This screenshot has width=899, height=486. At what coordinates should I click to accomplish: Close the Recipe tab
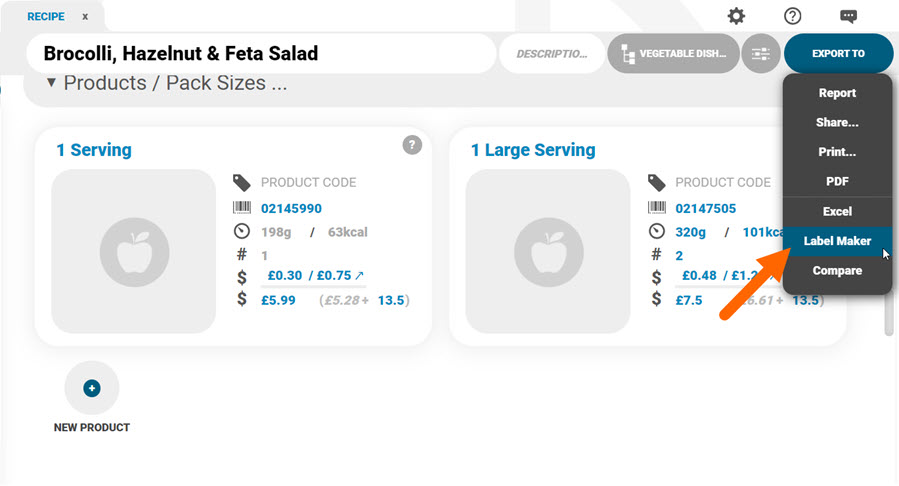(x=85, y=17)
